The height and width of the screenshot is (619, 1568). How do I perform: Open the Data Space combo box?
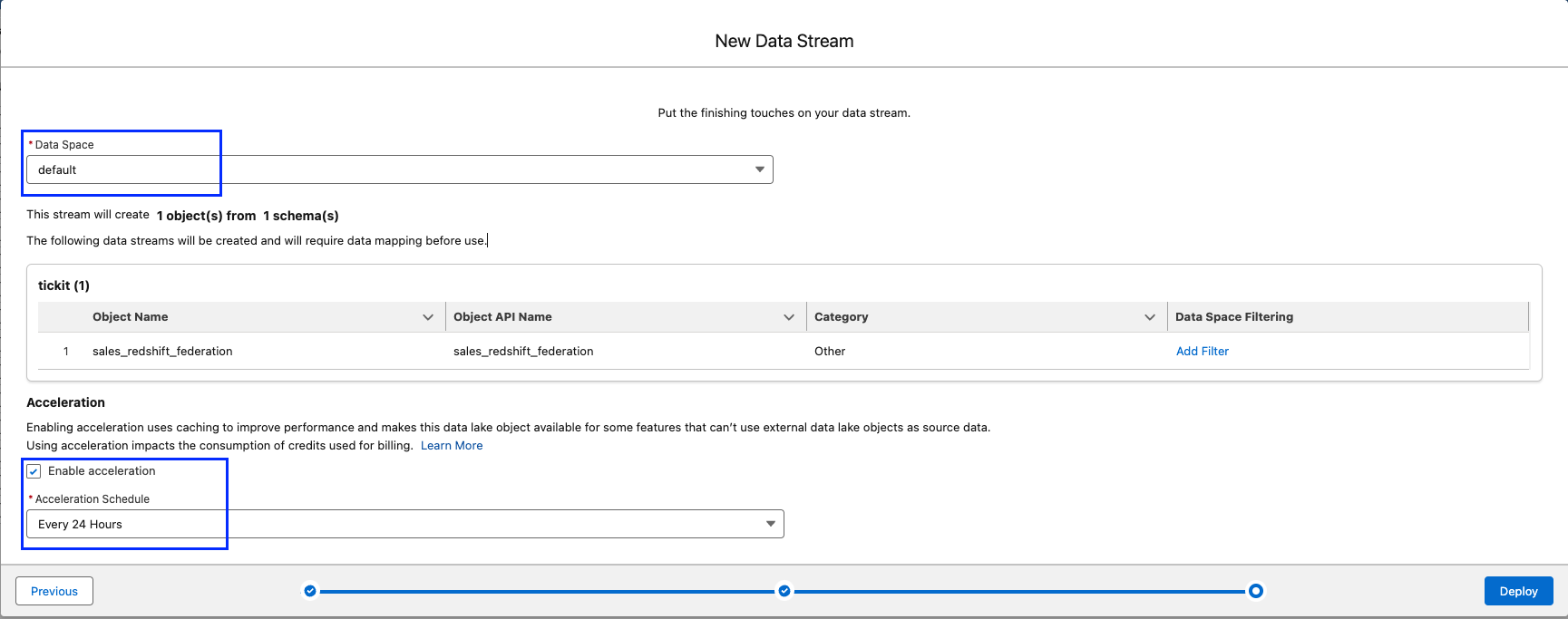click(399, 169)
